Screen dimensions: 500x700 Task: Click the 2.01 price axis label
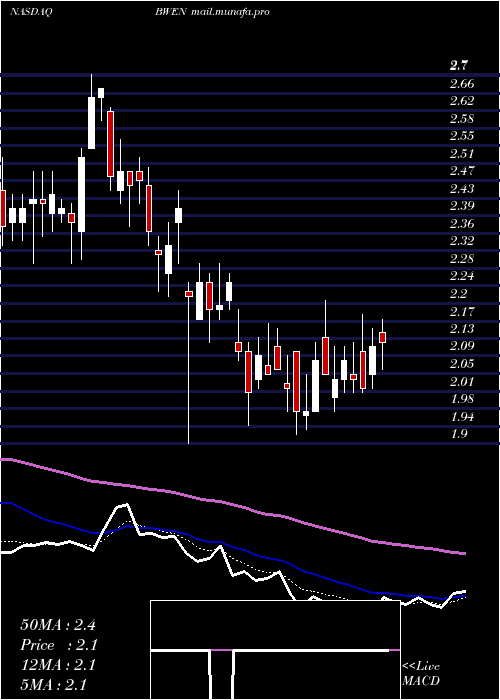462,381
